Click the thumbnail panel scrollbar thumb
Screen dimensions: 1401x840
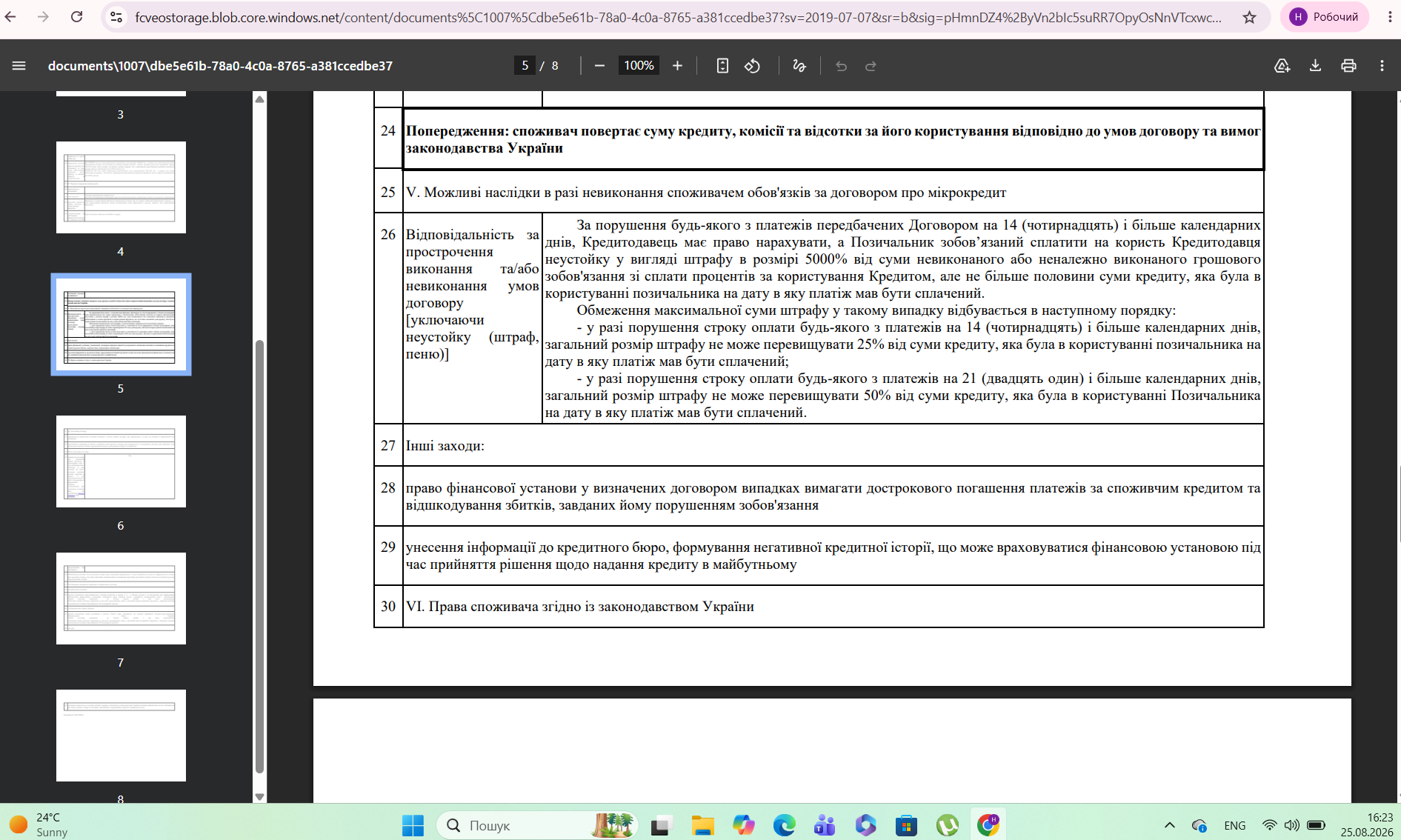[x=259, y=556]
